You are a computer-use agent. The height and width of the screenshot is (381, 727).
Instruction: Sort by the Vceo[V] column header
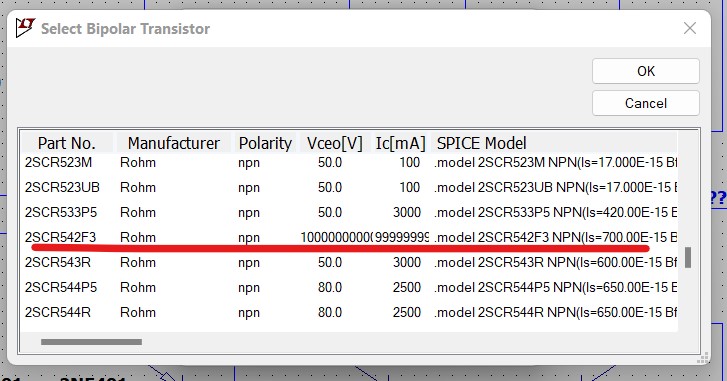click(334, 143)
